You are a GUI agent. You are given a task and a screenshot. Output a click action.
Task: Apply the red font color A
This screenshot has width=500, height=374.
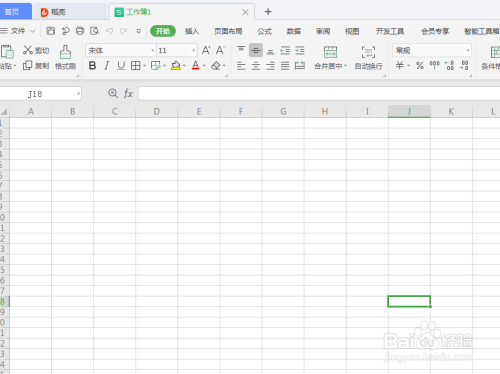coord(196,66)
